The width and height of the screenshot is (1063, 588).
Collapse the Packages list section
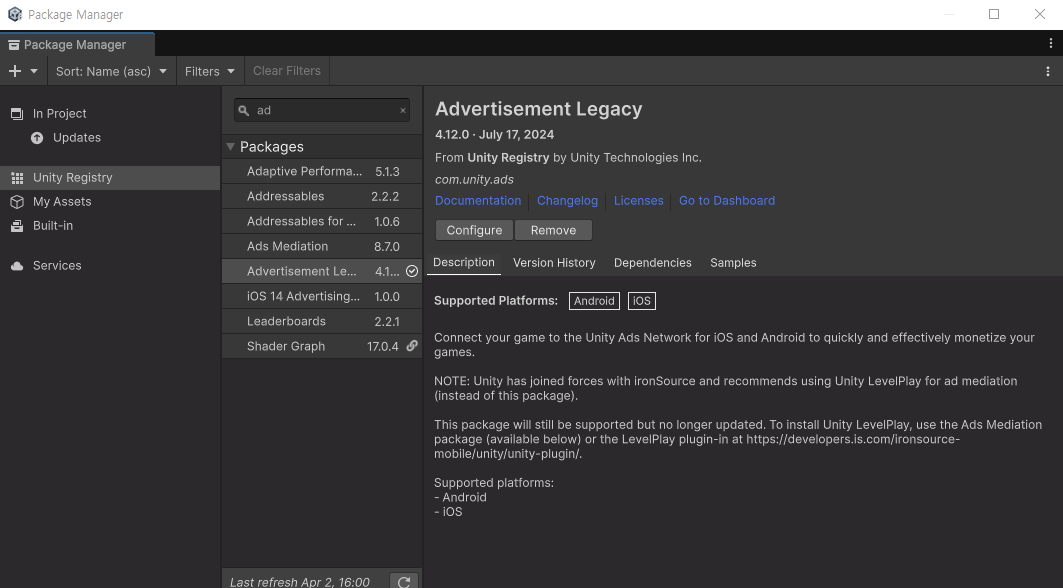231,147
